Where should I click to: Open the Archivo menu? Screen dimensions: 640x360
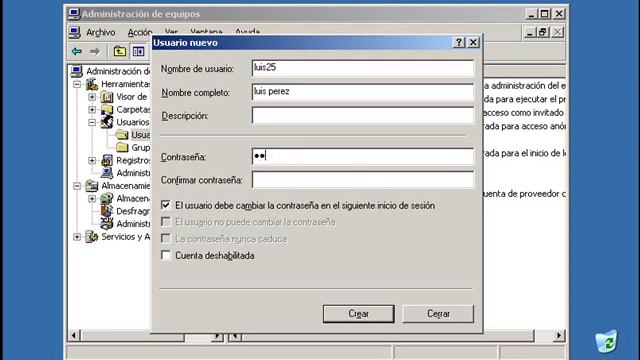(x=100, y=32)
